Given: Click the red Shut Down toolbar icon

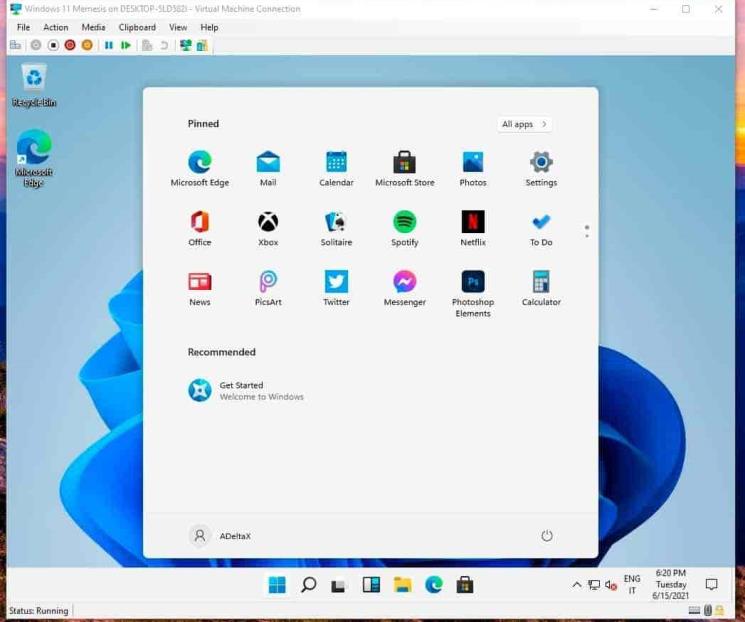Looking at the screenshot, I should pos(70,45).
